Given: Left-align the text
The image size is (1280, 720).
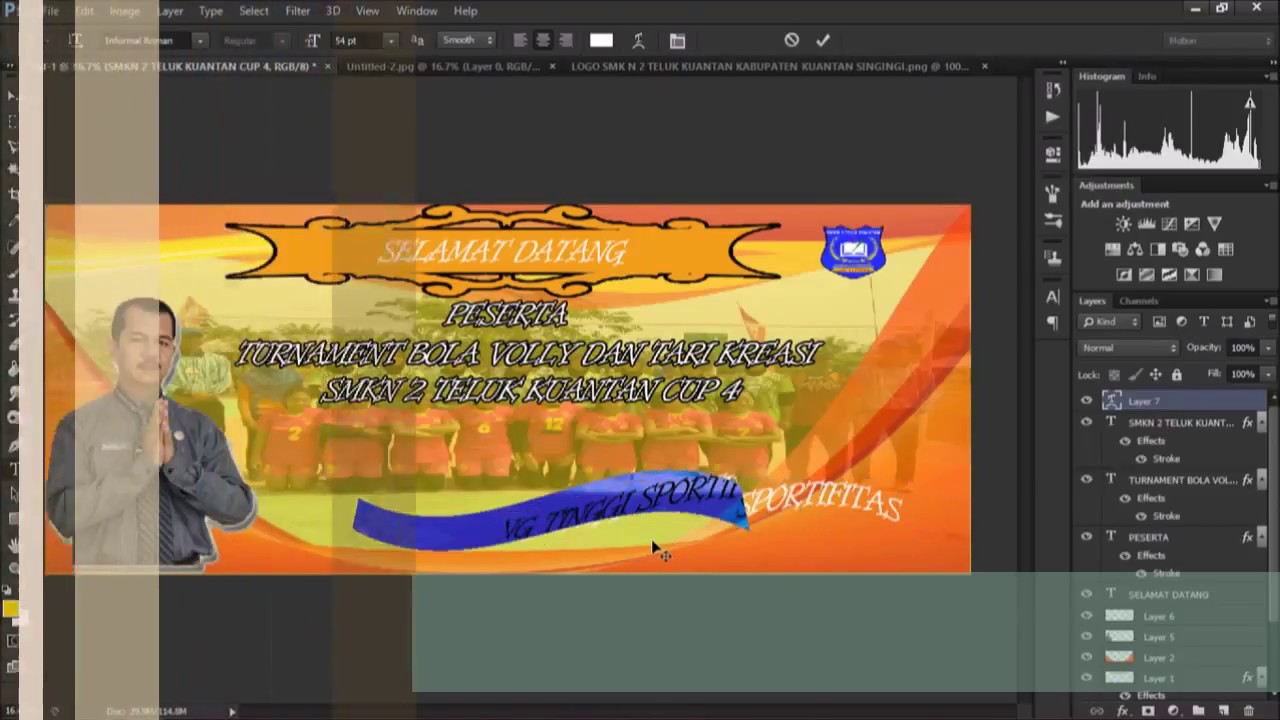Looking at the screenshot, I should [520, 41].
